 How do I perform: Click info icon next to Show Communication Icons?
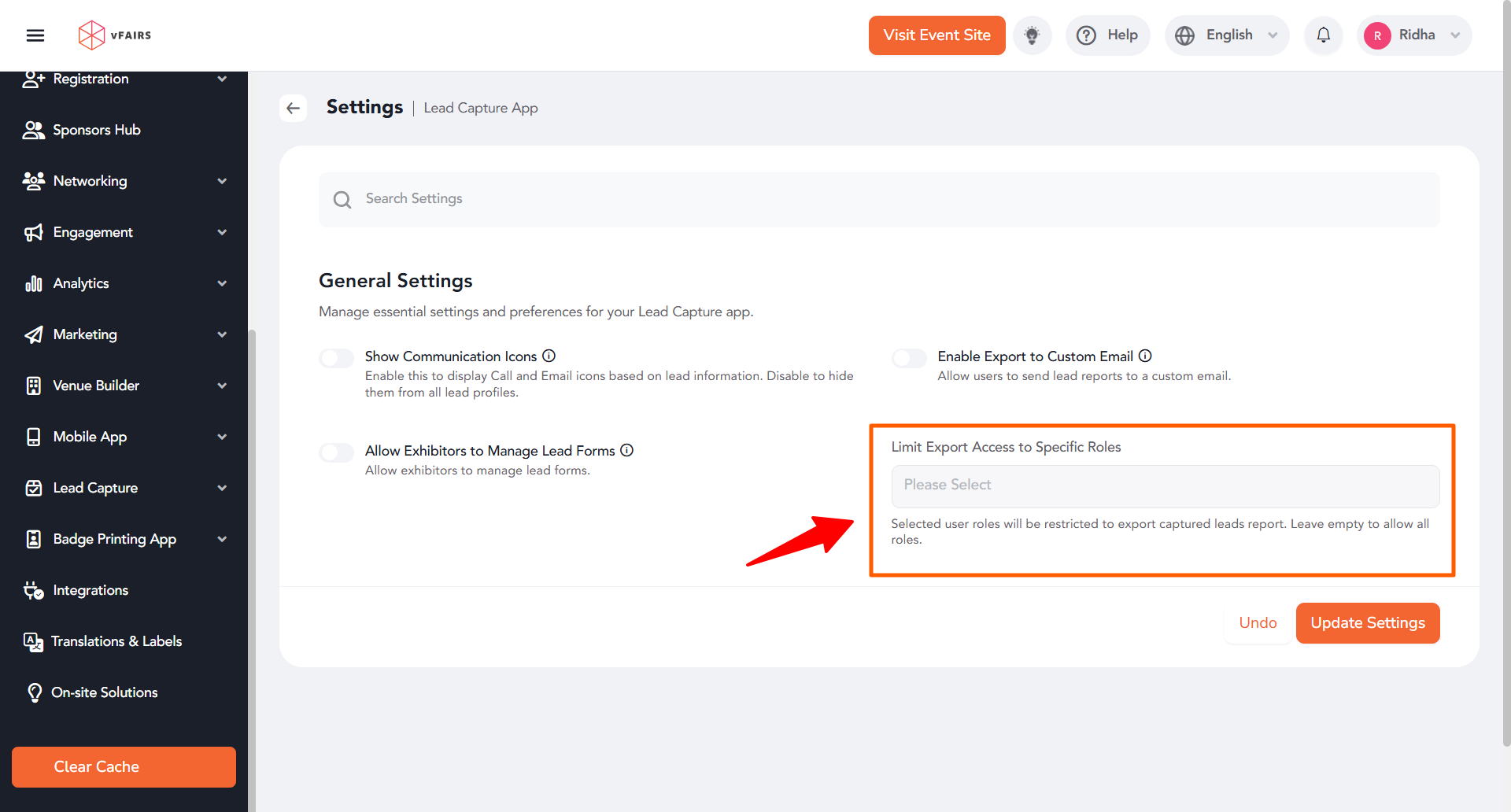coord(549,356)
